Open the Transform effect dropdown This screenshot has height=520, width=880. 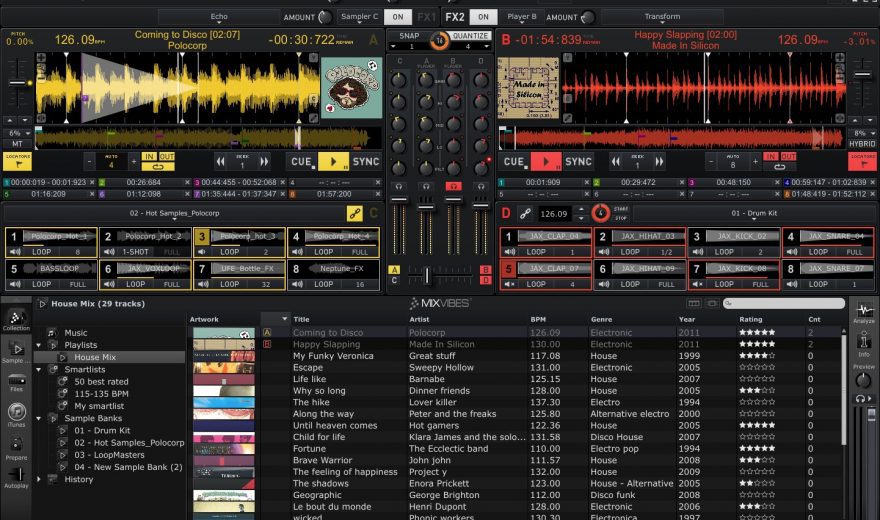(662, 17)
